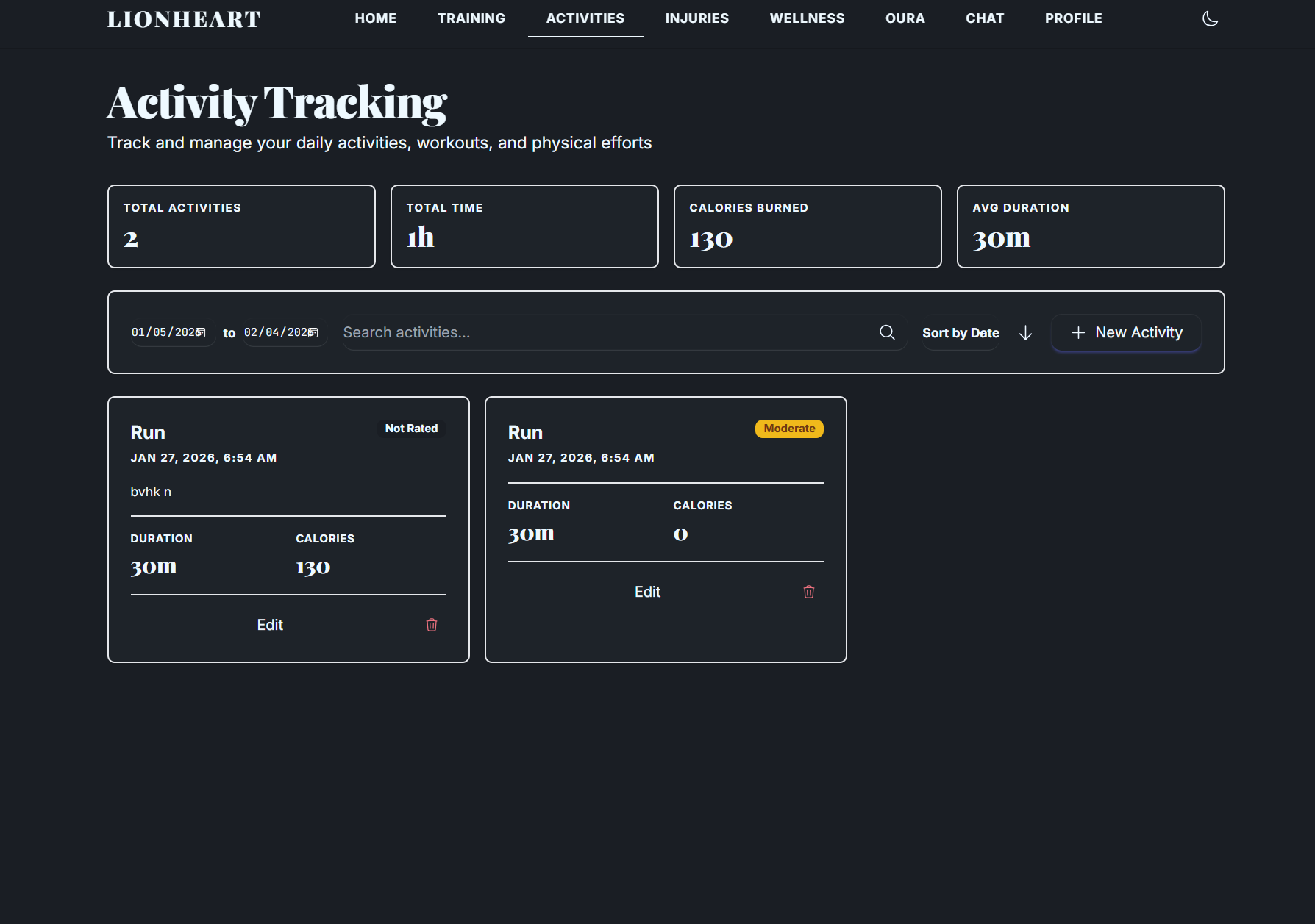
Task: Click the start date input field
Action: 162,332
